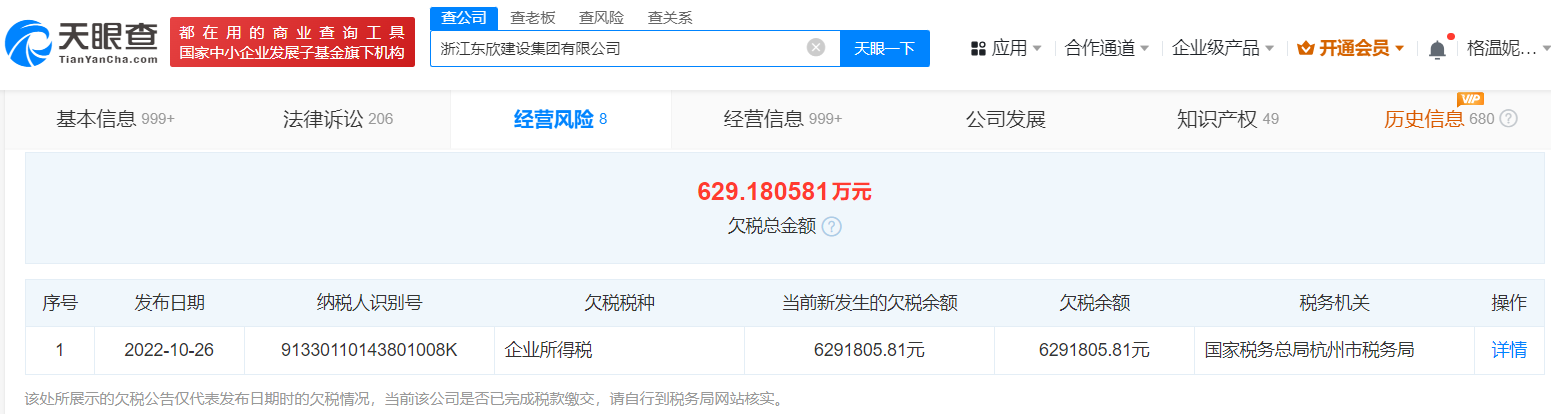Click the 税务机关 column header

tap(1334, 302)
